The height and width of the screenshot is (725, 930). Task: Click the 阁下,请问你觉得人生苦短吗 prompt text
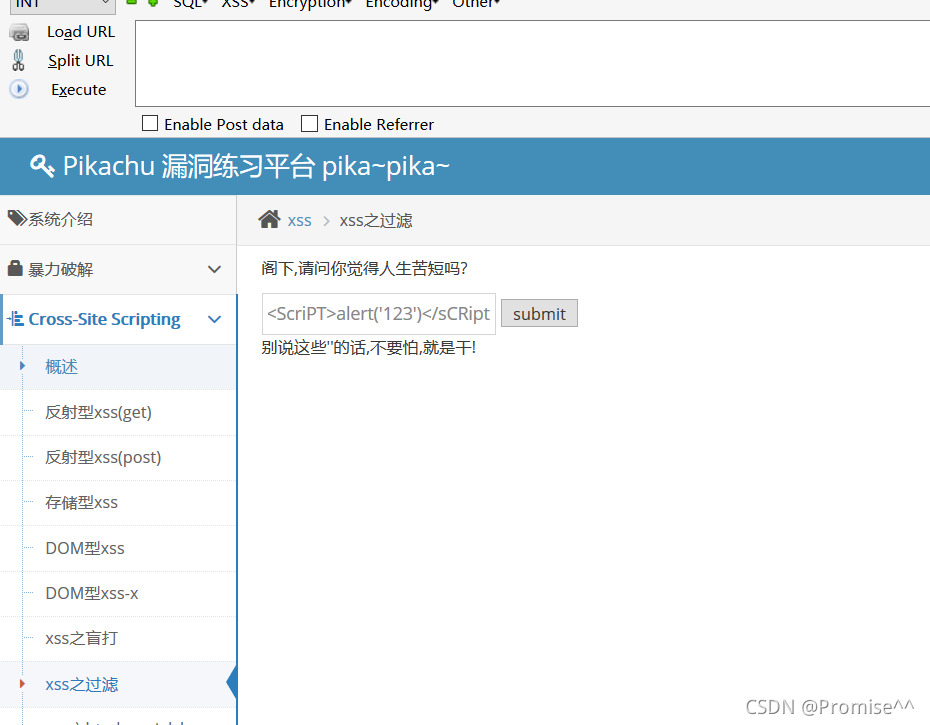pyautogui.click(x=365, y=269)
